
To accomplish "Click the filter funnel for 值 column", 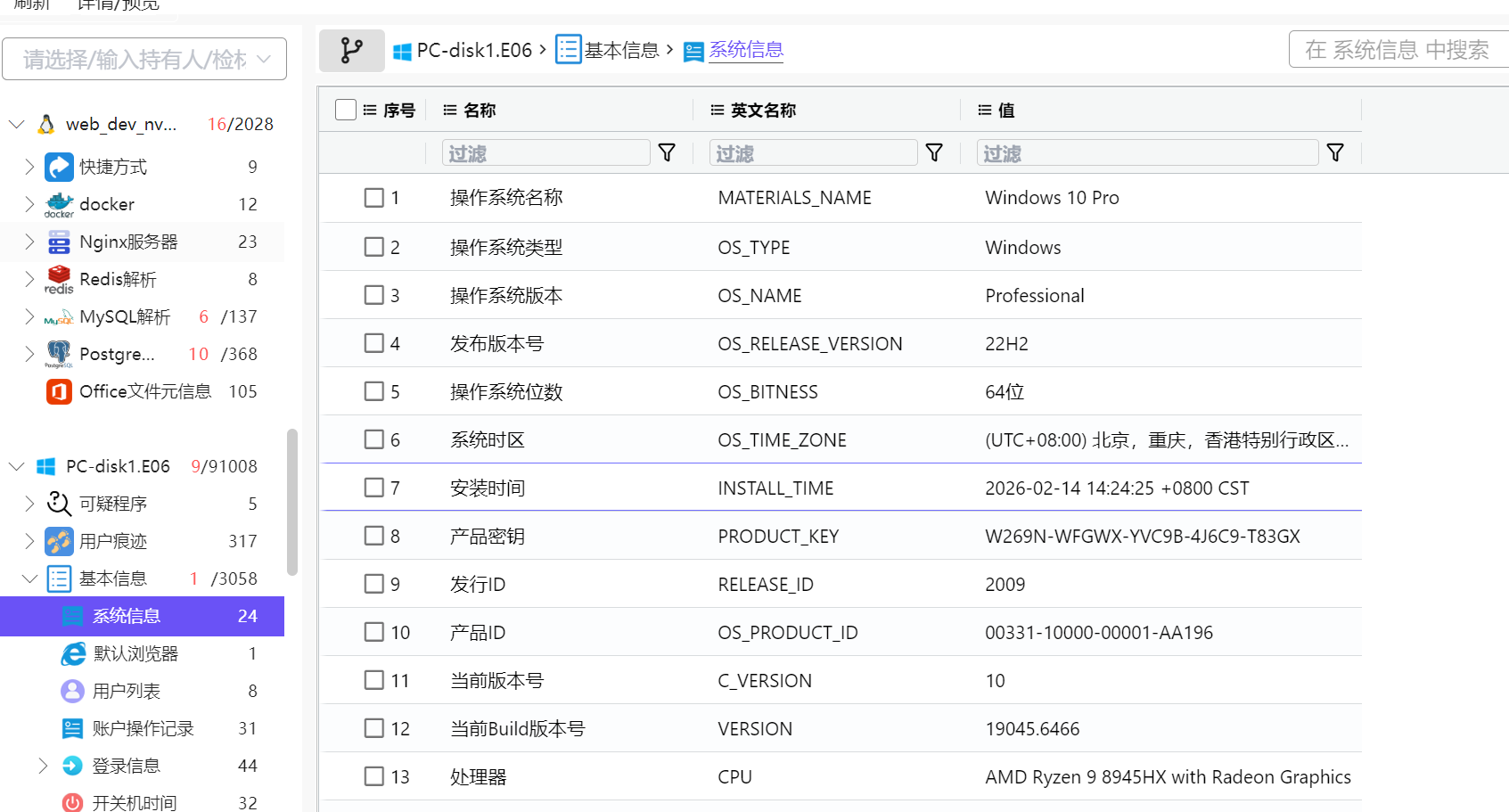I will [x=1335, y=152].
